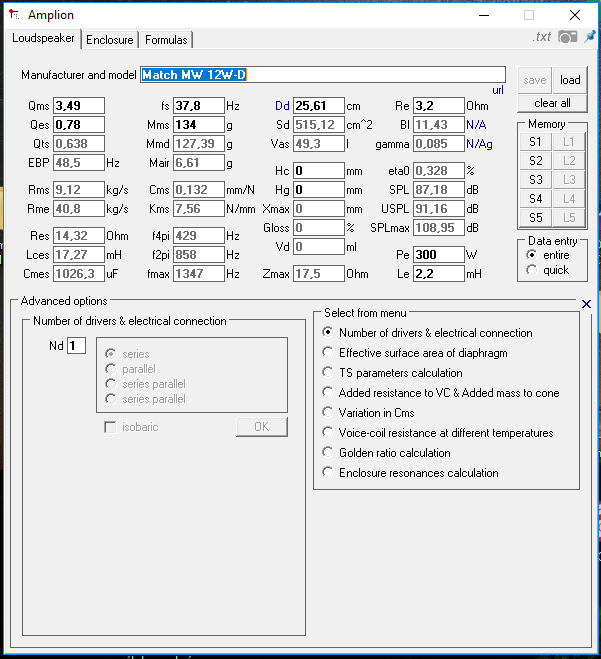
Task: Select entire data entry mode
Action: 548,255
